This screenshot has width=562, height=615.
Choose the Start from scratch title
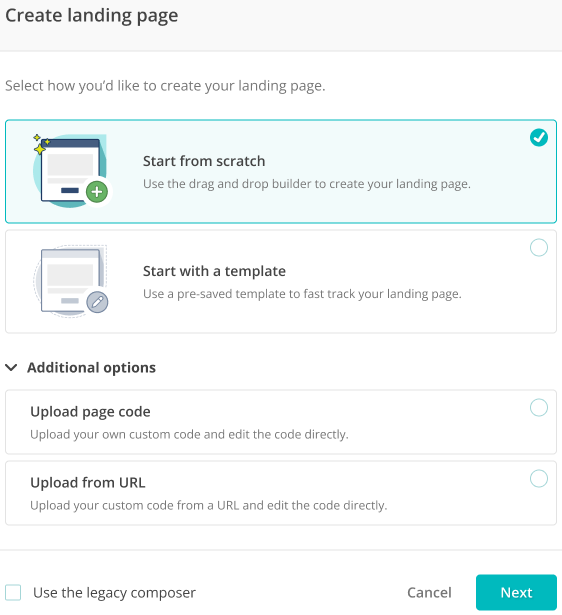coord(204,161)
